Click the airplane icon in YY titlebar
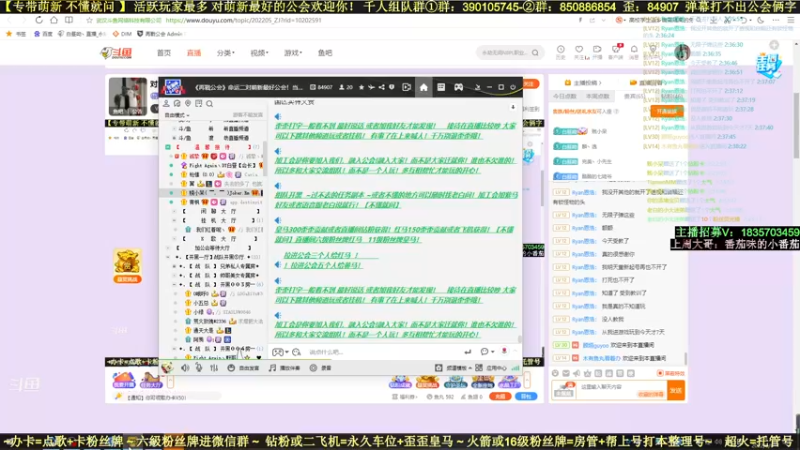Viewport: 800px width, 450px height. [371, 87]
